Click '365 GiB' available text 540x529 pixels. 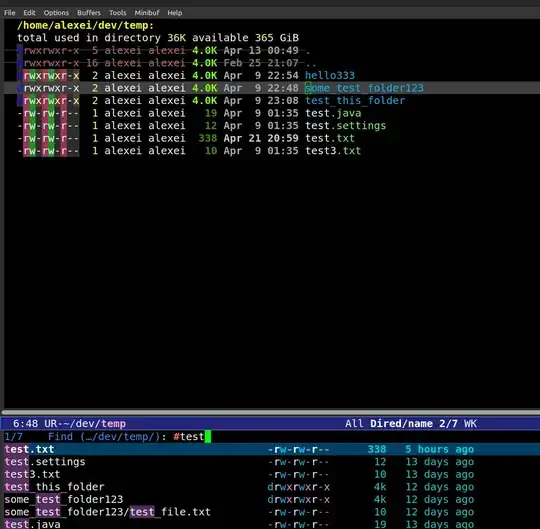click(x=277, y=38)
